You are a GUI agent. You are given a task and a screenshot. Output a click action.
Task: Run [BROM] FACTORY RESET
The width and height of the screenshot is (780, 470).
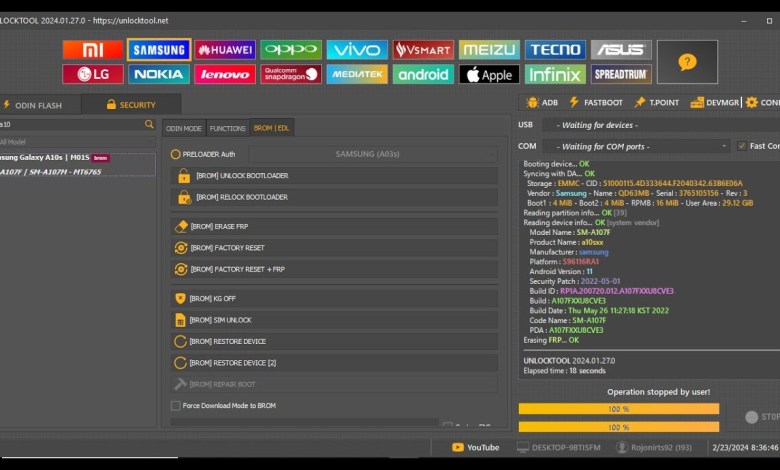(334, 248)
